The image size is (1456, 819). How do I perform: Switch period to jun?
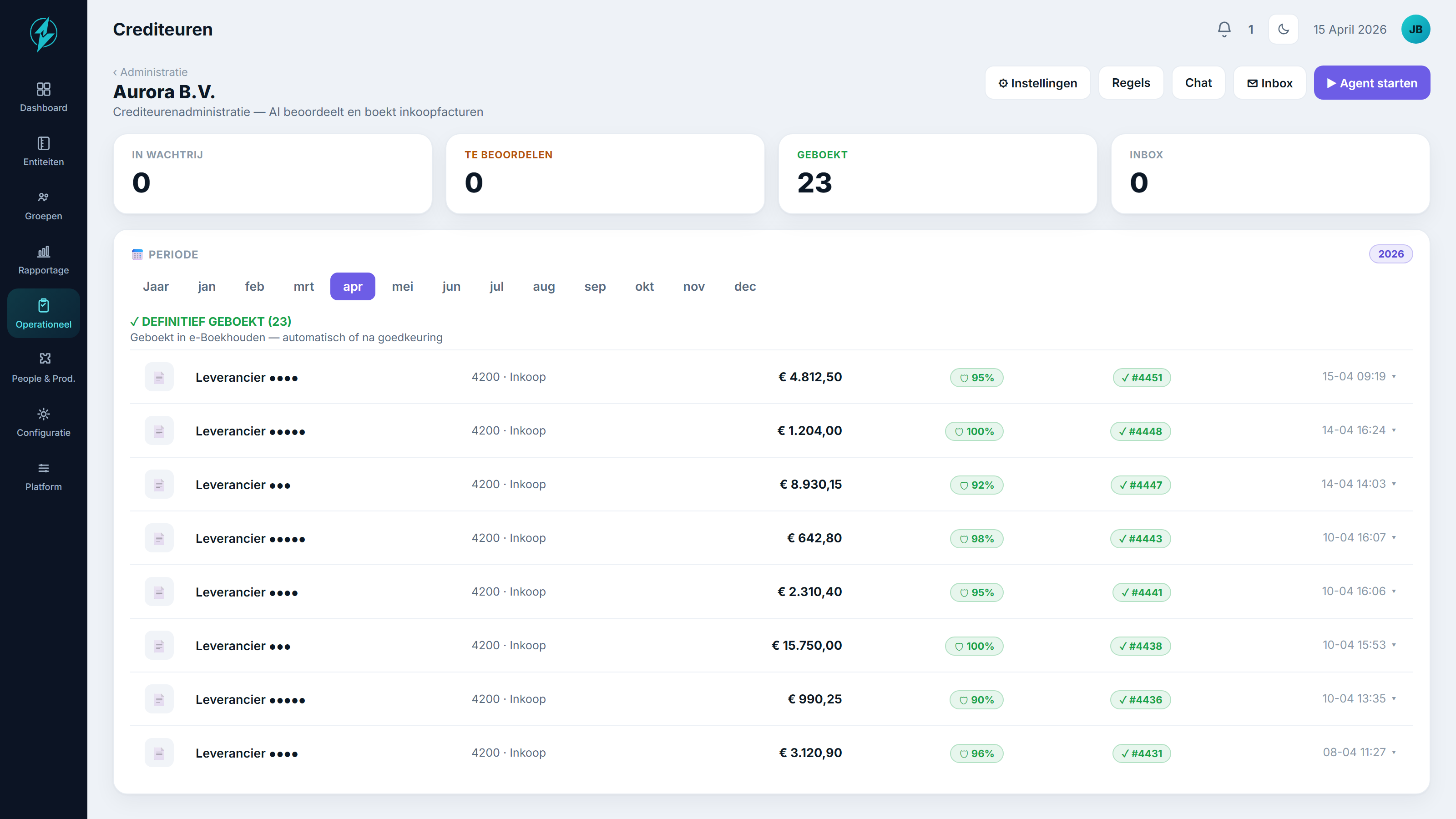coord(451,287)
